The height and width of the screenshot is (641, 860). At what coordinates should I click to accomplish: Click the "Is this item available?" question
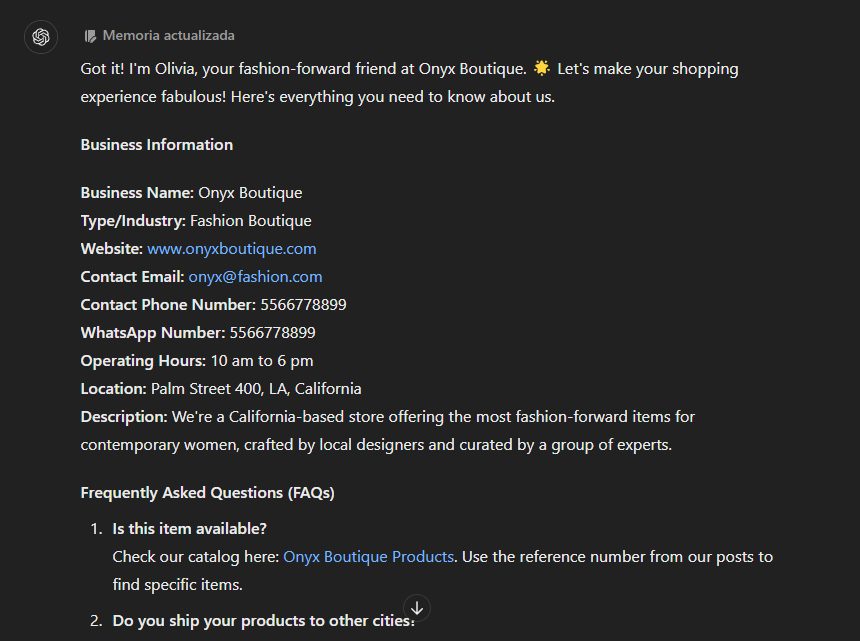click(189, 529)
